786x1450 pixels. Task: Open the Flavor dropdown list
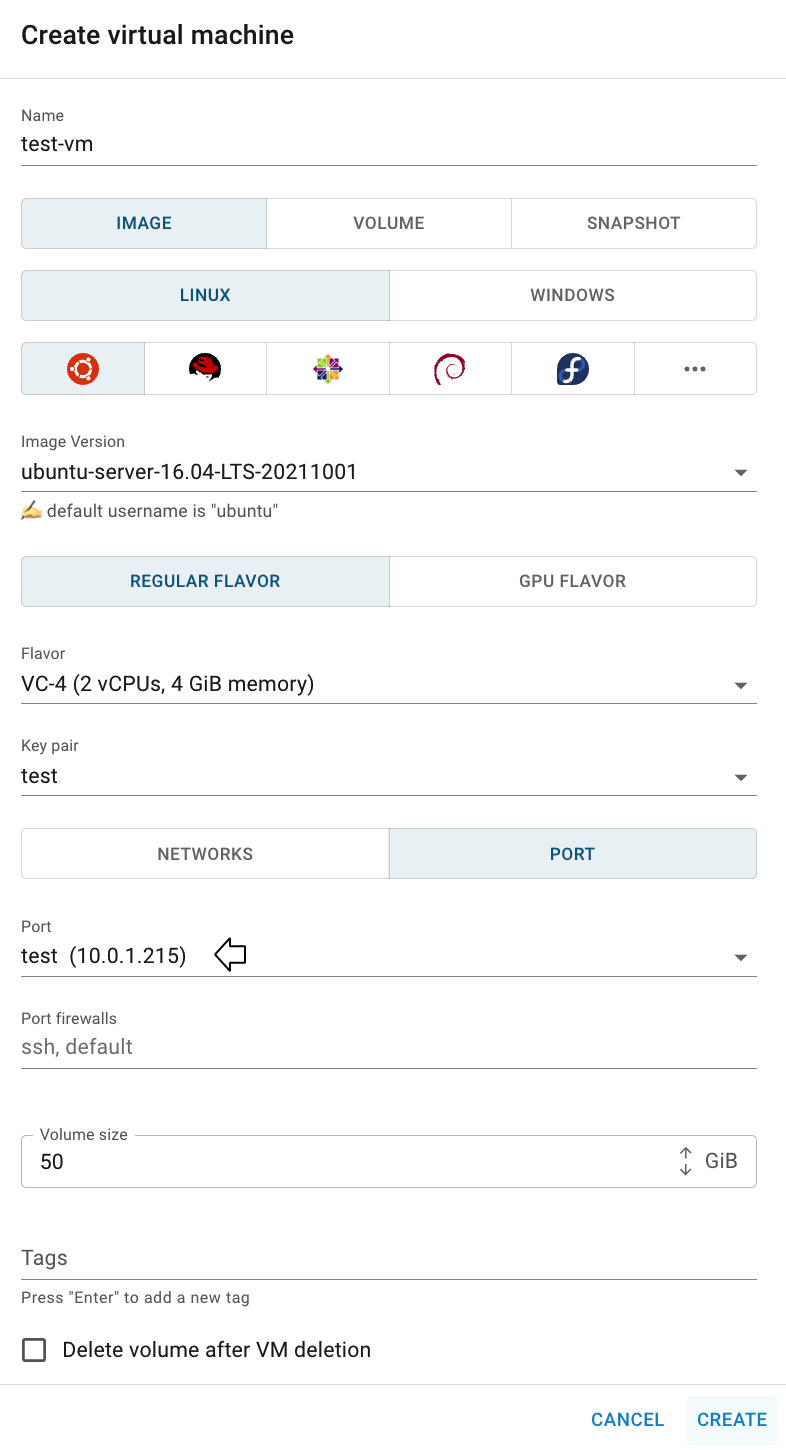coord(740,685)
